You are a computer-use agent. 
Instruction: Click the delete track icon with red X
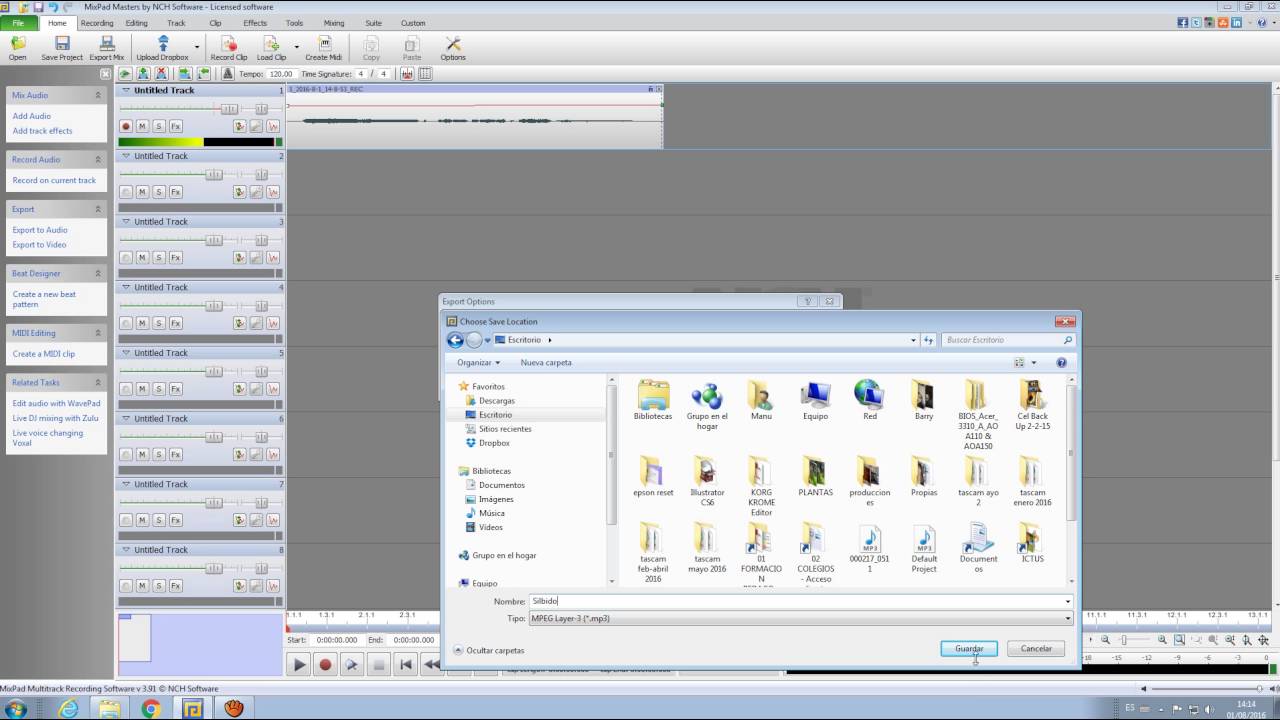(x=161, y=74)
